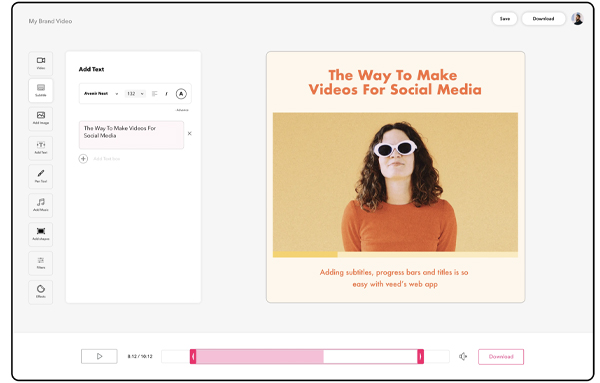Viewport: 600px width, 383px height.
Task: Choose the Pen Tool
Action: point(41,176)
